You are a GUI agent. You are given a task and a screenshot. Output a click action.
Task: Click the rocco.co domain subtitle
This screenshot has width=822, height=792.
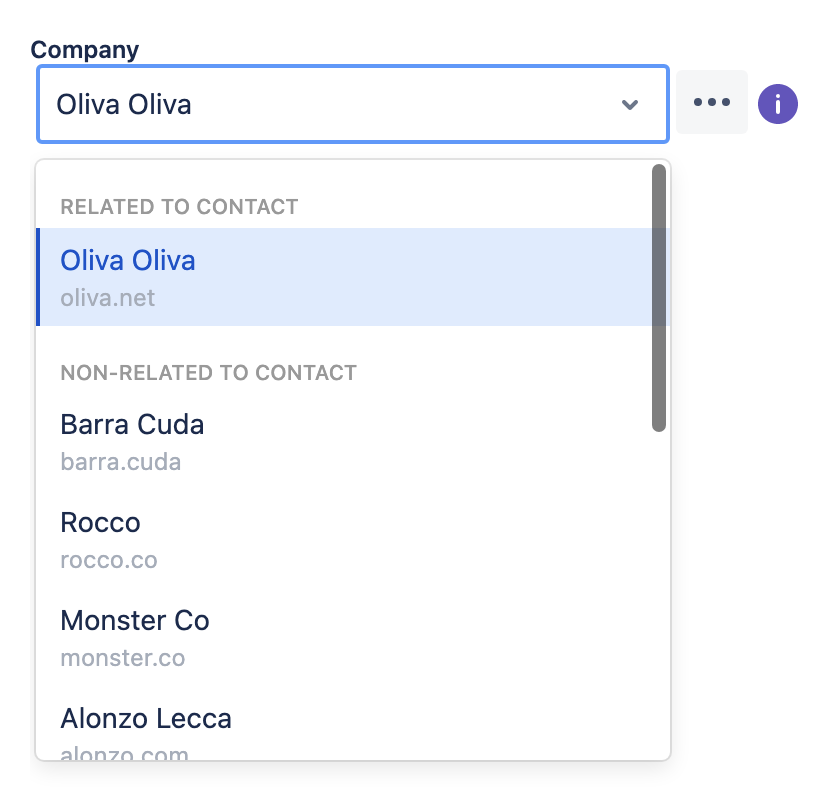point(109,560)
